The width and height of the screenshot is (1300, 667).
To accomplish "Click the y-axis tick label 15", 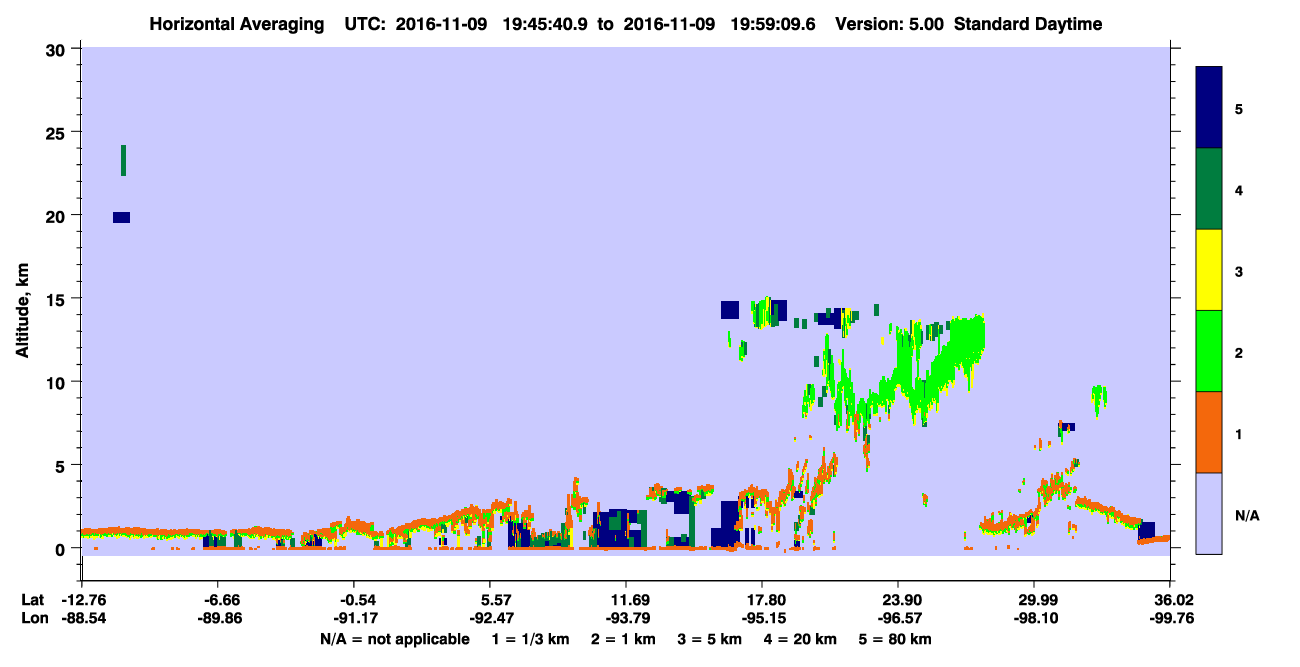I will [x=58, y=299].
